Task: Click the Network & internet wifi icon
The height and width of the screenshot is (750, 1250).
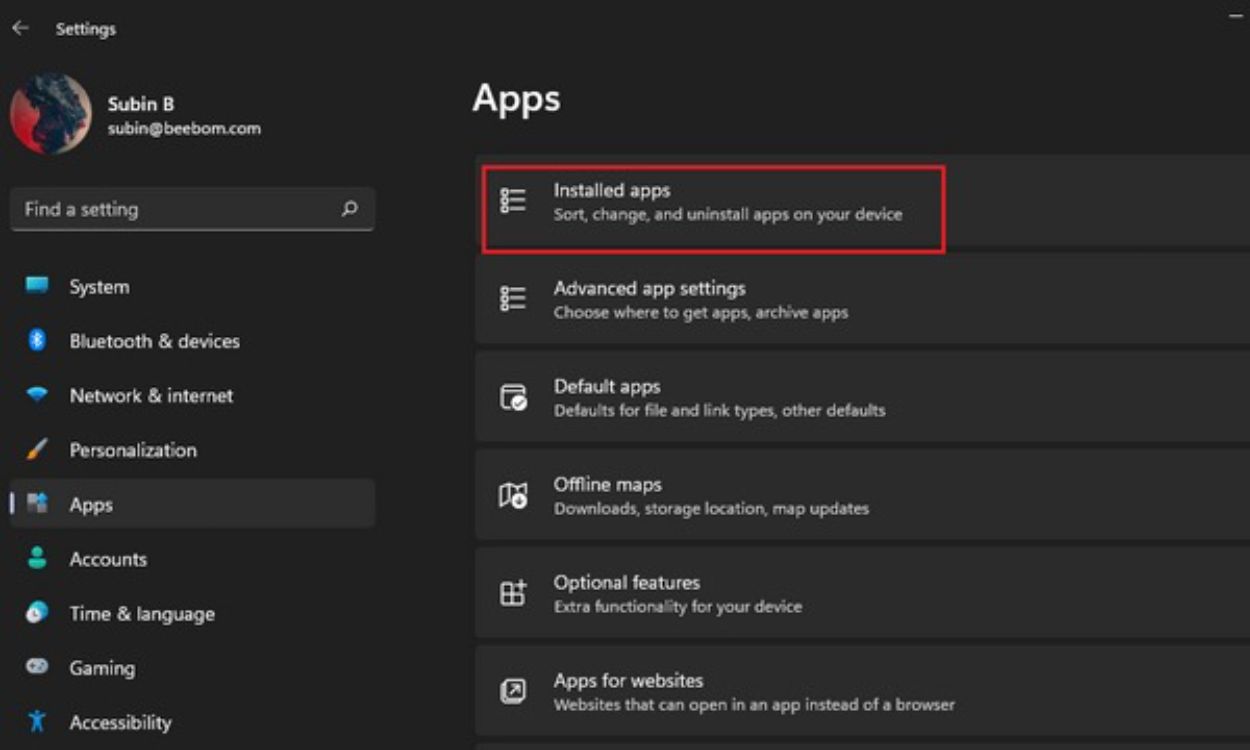Action: coord(35,396)
